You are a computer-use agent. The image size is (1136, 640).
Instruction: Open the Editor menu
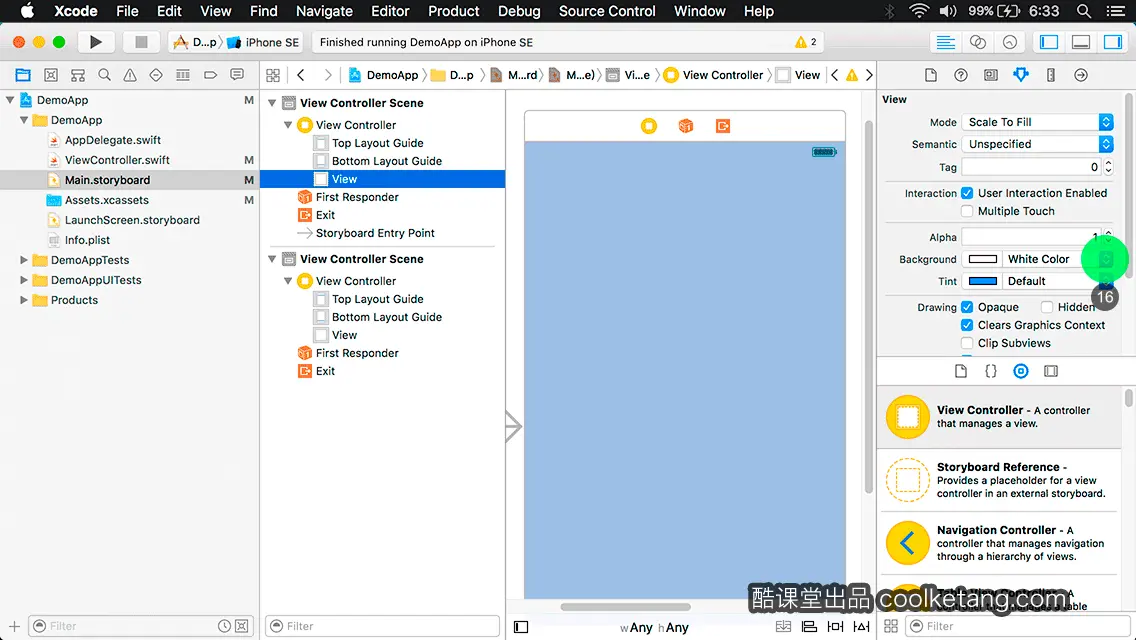pos(390,11)
